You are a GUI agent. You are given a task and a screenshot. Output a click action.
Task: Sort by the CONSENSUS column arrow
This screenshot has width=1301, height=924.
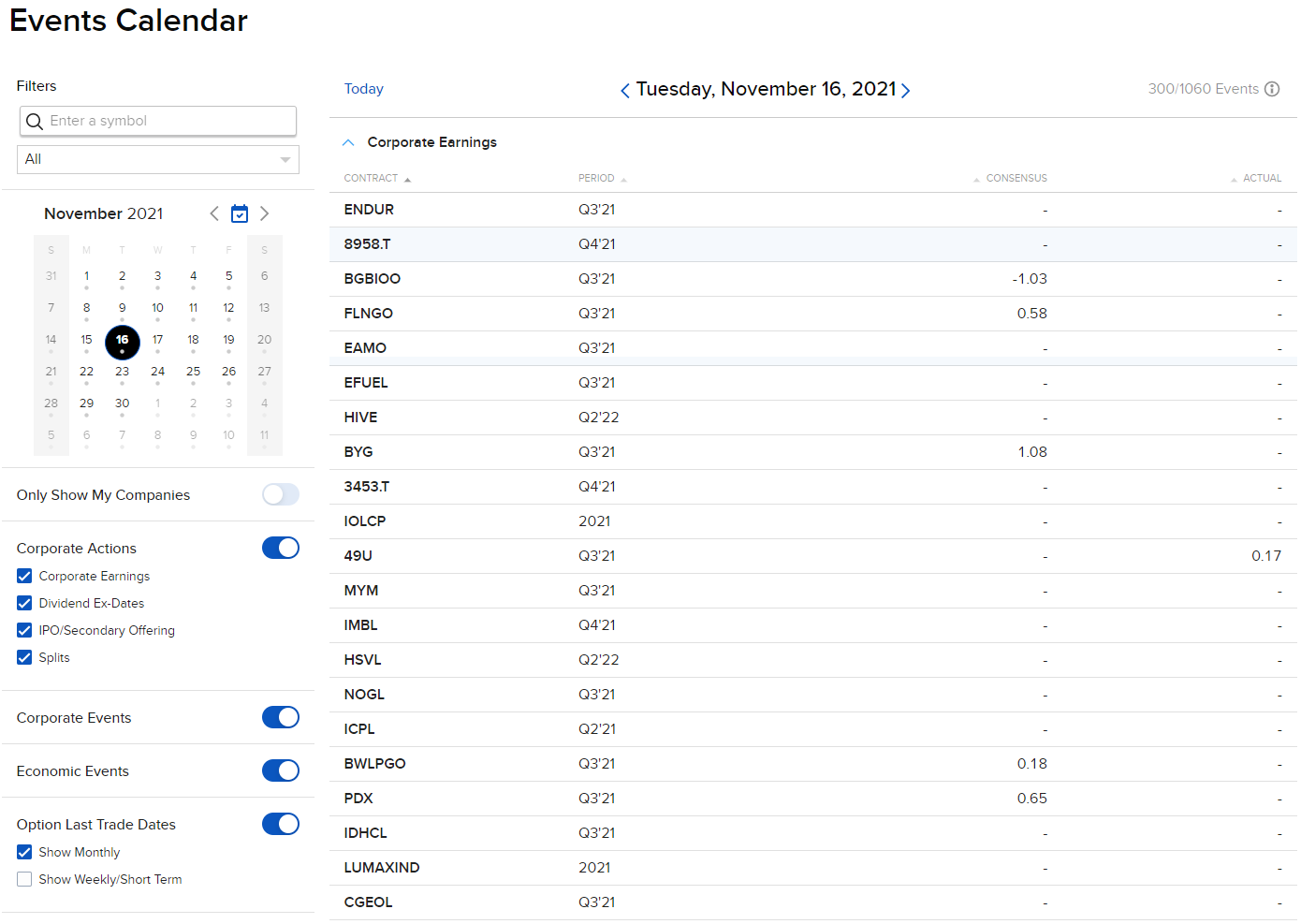[975, 178]
